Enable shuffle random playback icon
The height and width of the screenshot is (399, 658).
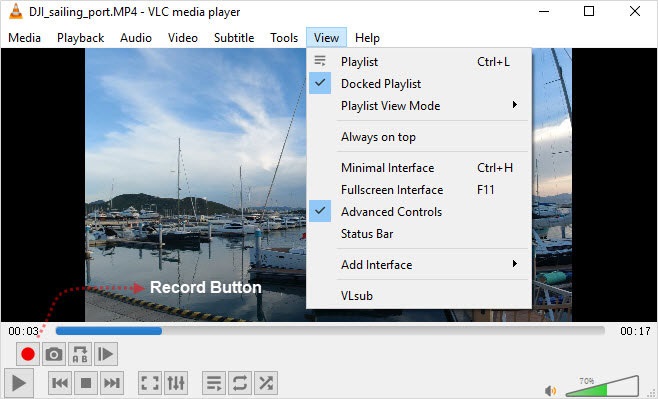click(x=266, y=383)
